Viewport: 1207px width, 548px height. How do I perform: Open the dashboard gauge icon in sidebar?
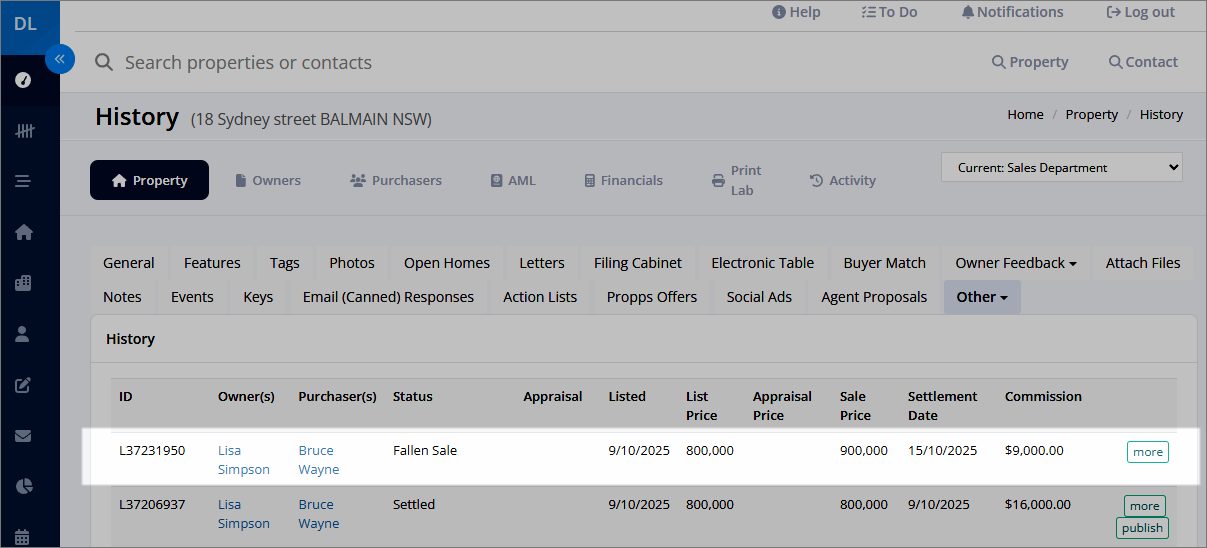pos(24,80)
